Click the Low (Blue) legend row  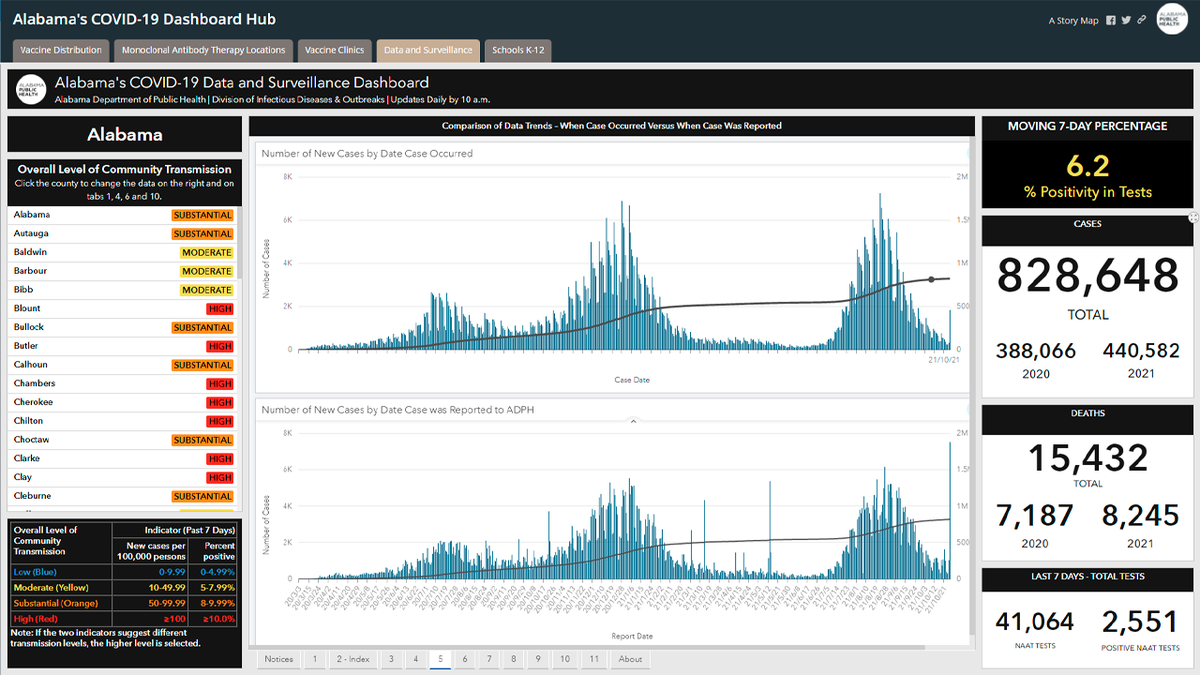[x=125, y=572]
